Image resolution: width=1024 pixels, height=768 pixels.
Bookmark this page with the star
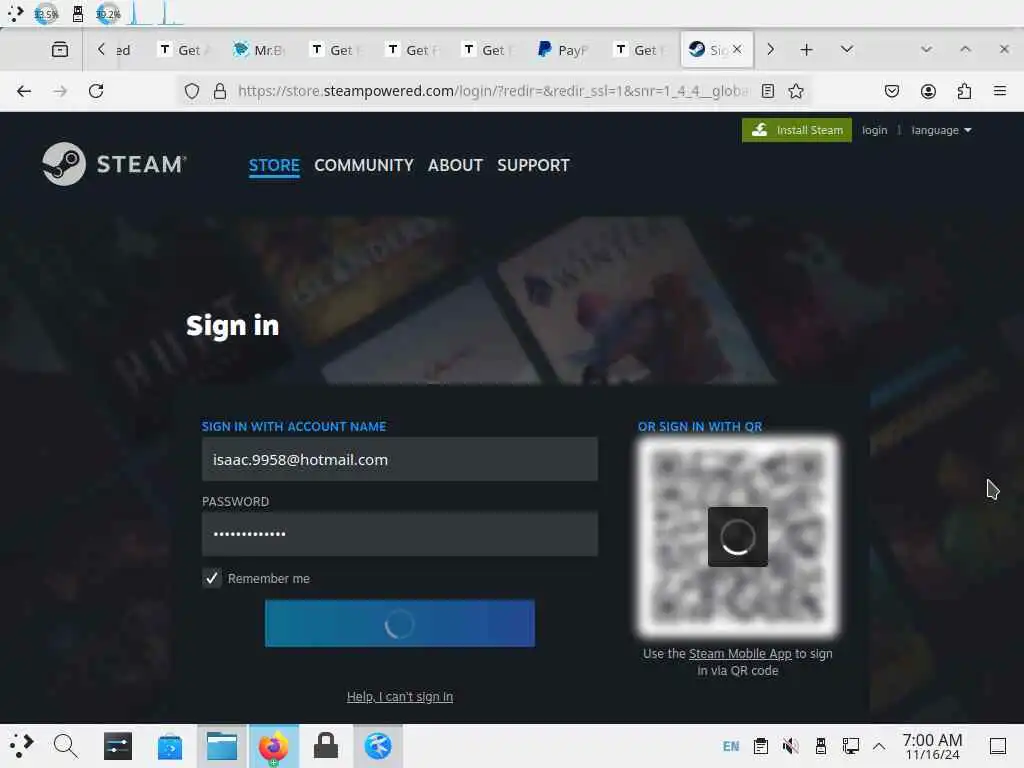(x=795, y=91)
